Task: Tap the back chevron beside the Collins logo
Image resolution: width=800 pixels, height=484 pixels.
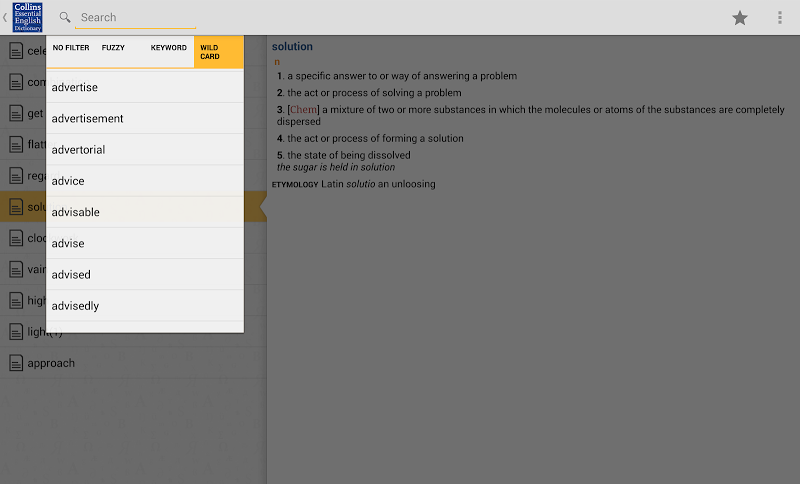Action: tap(5, 17)
